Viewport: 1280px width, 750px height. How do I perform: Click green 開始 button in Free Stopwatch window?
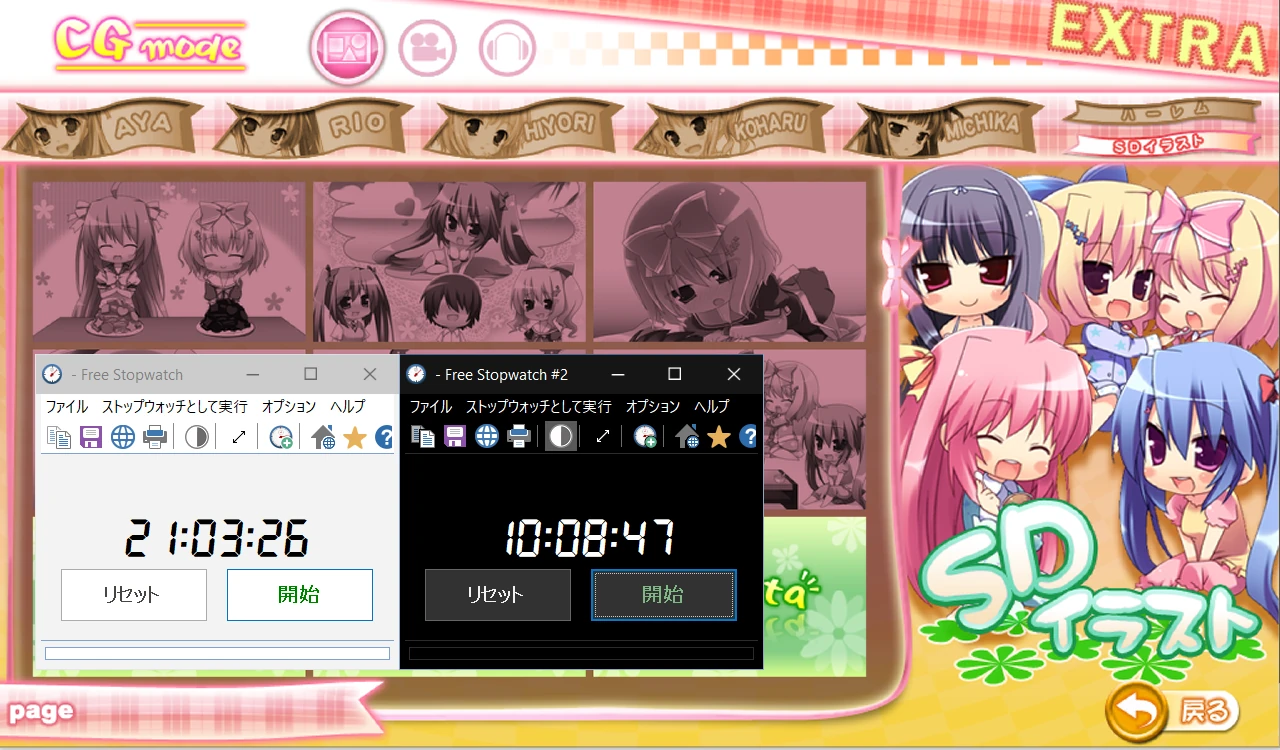[300, 595]
